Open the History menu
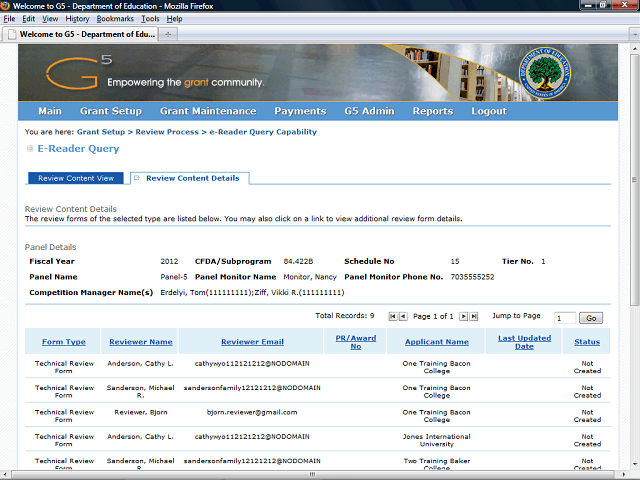The width and height of the screenshot is (640, 480). (77, 19)
